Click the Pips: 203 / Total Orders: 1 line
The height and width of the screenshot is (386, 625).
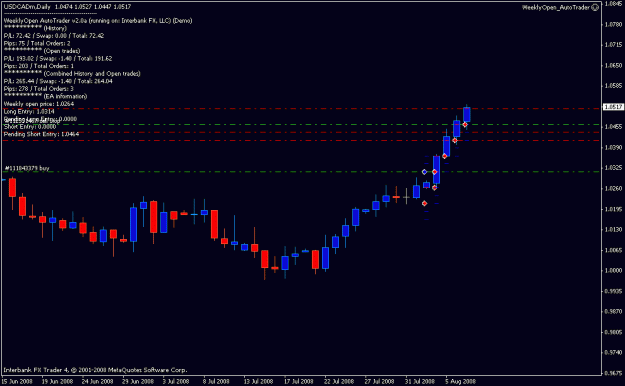[39, 66]
